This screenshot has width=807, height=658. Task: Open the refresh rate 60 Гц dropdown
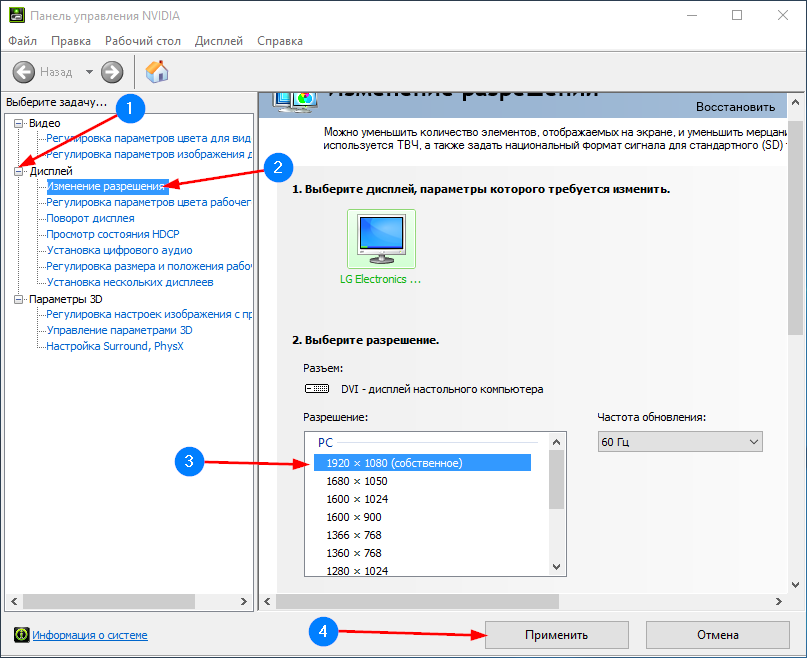pos(679,442)
